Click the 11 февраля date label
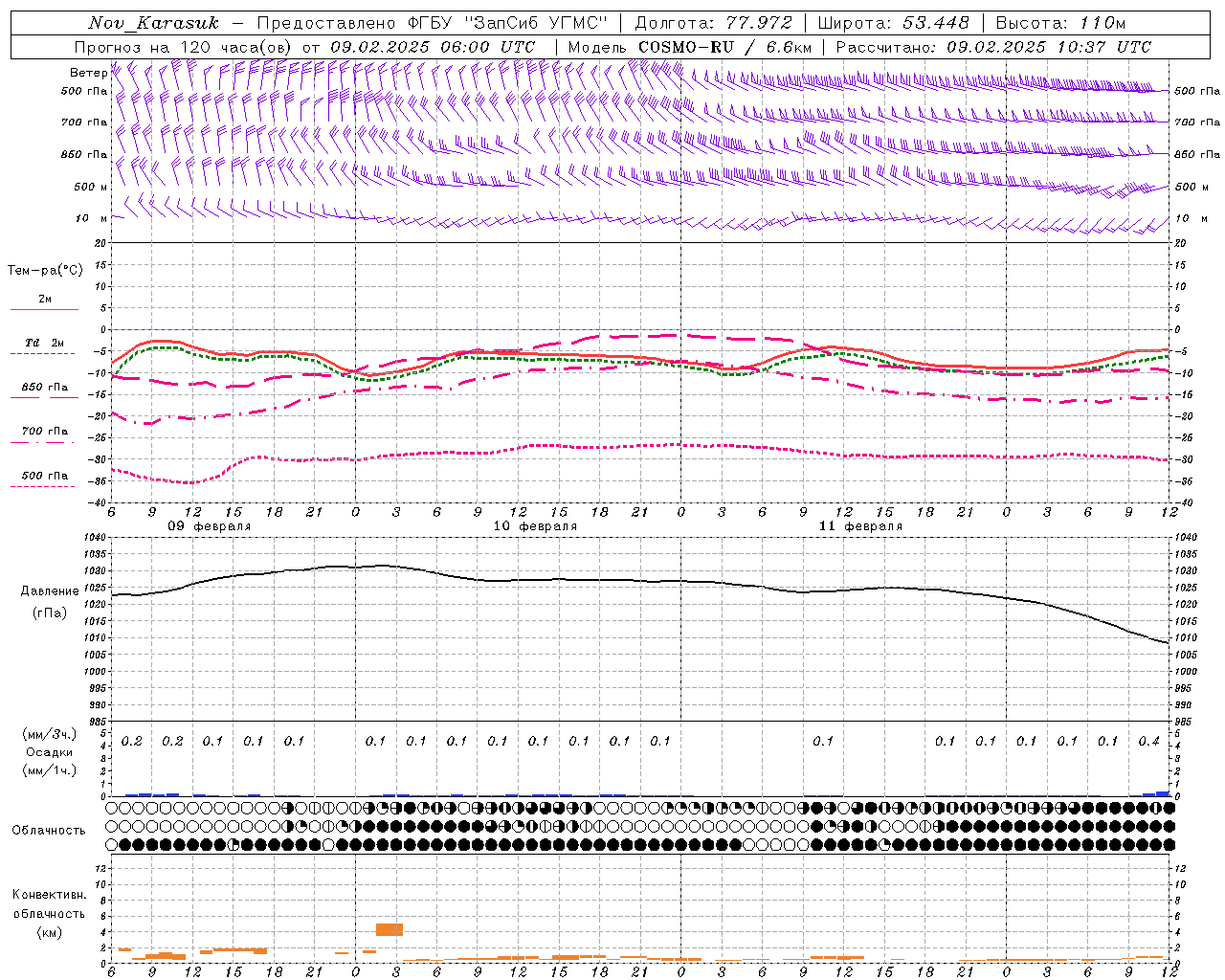 860,526
